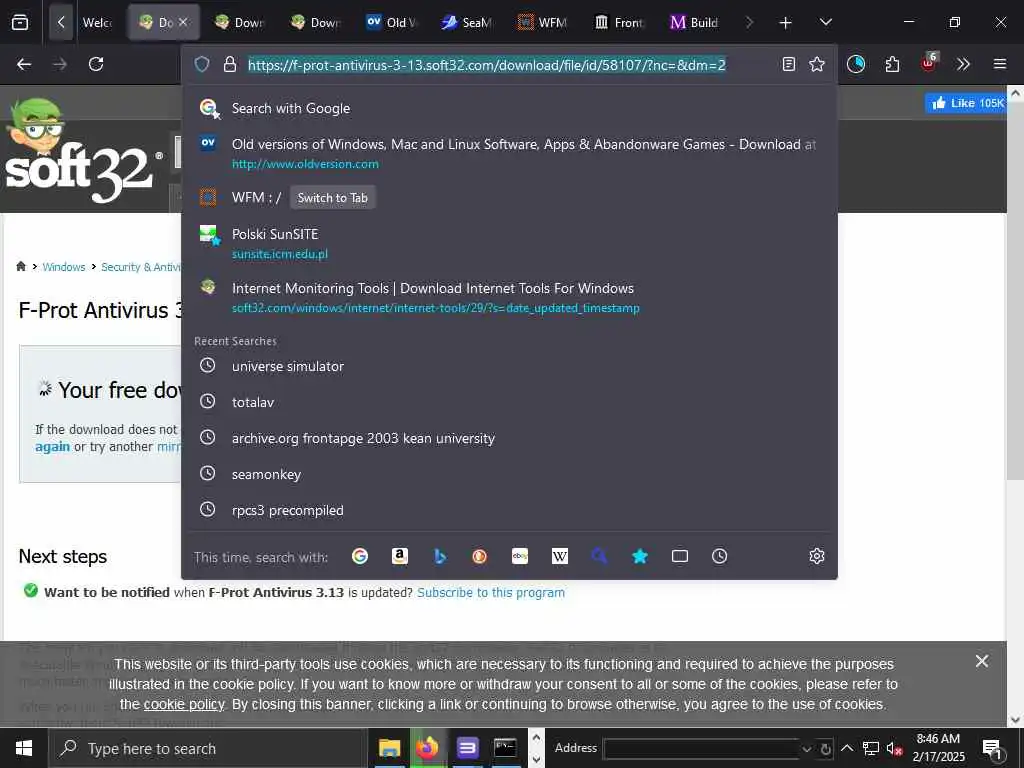Click the URL in the address bar
1024x768 pixels.
pos(487,65)
